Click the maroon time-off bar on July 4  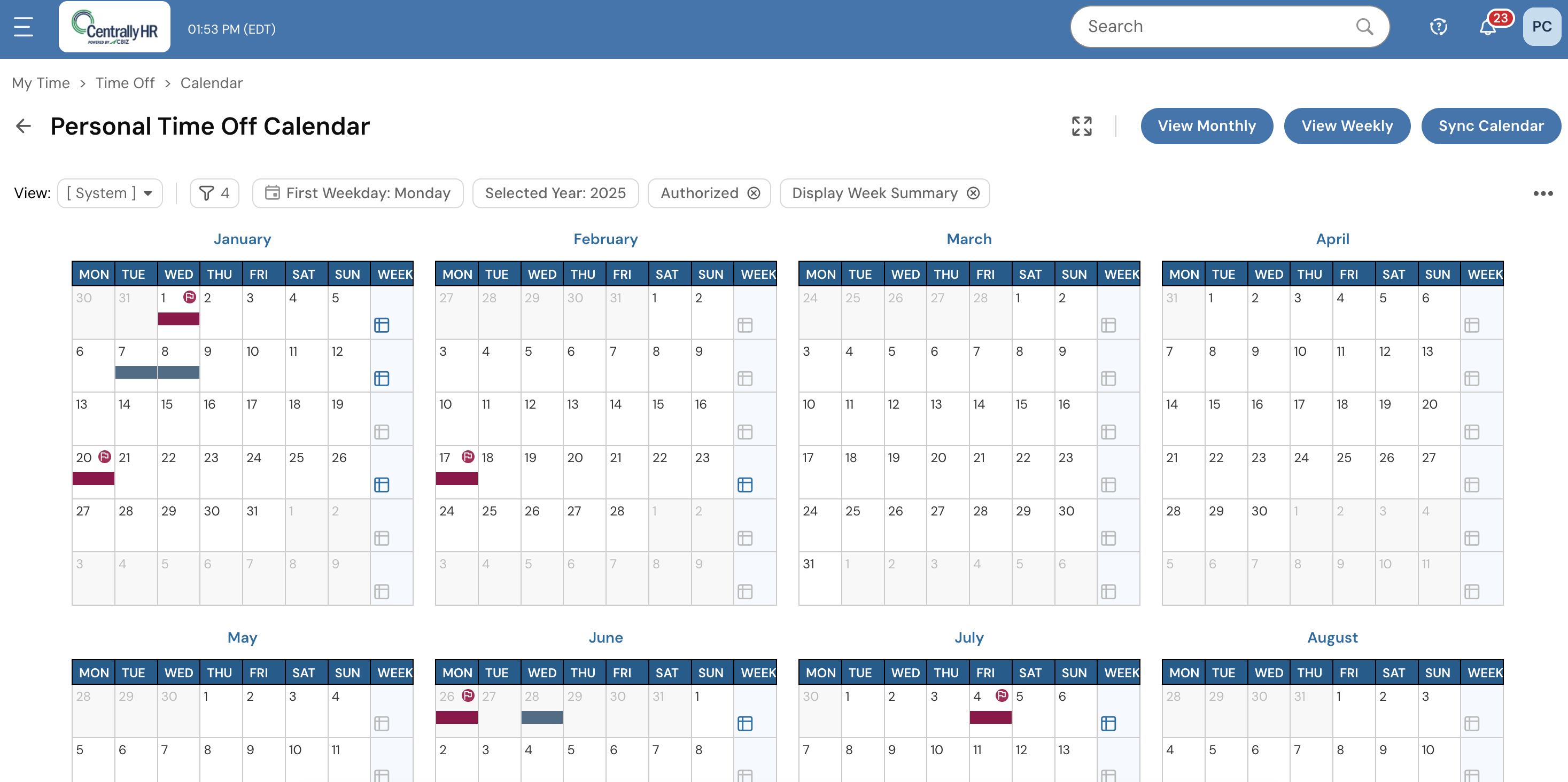[x=990, y=717]
